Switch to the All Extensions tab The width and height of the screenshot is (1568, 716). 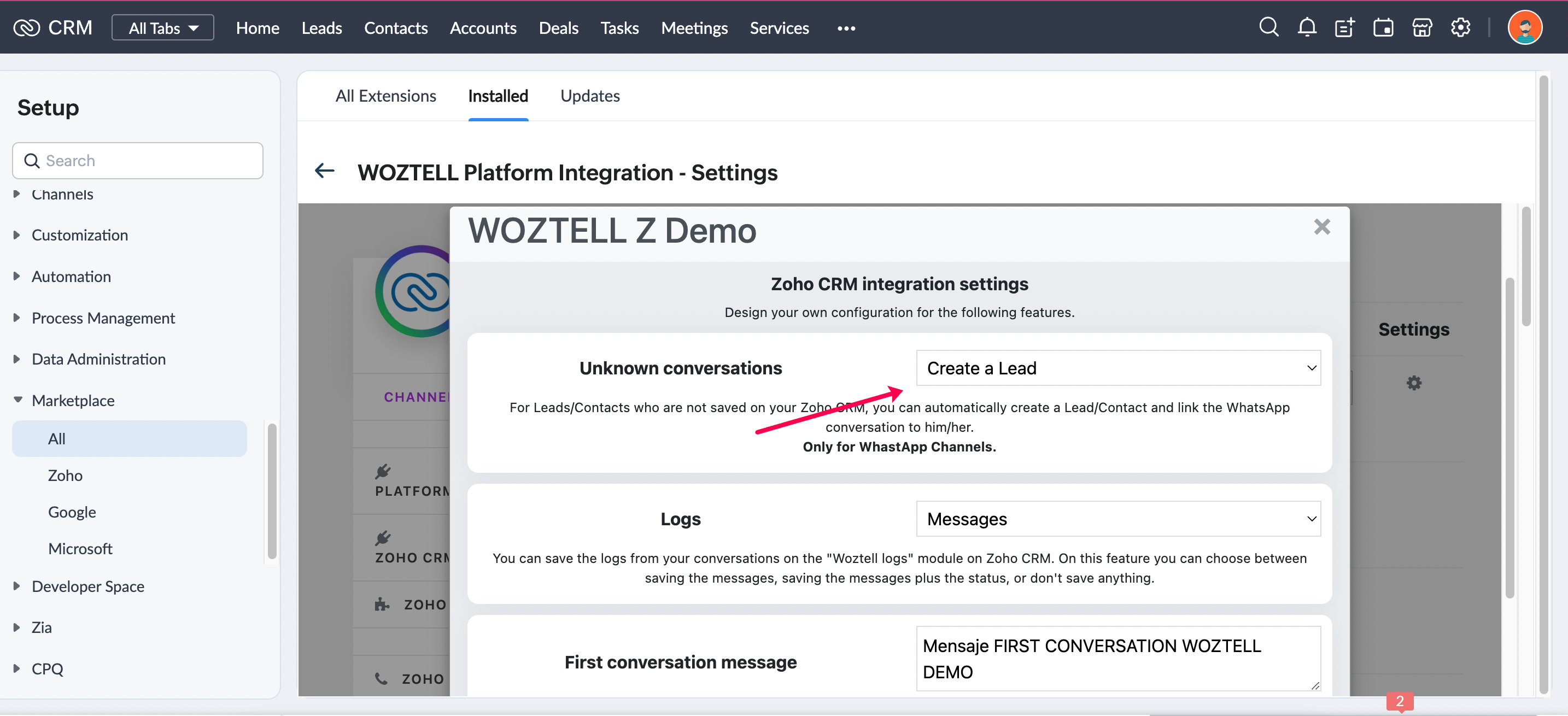(385, 96)
